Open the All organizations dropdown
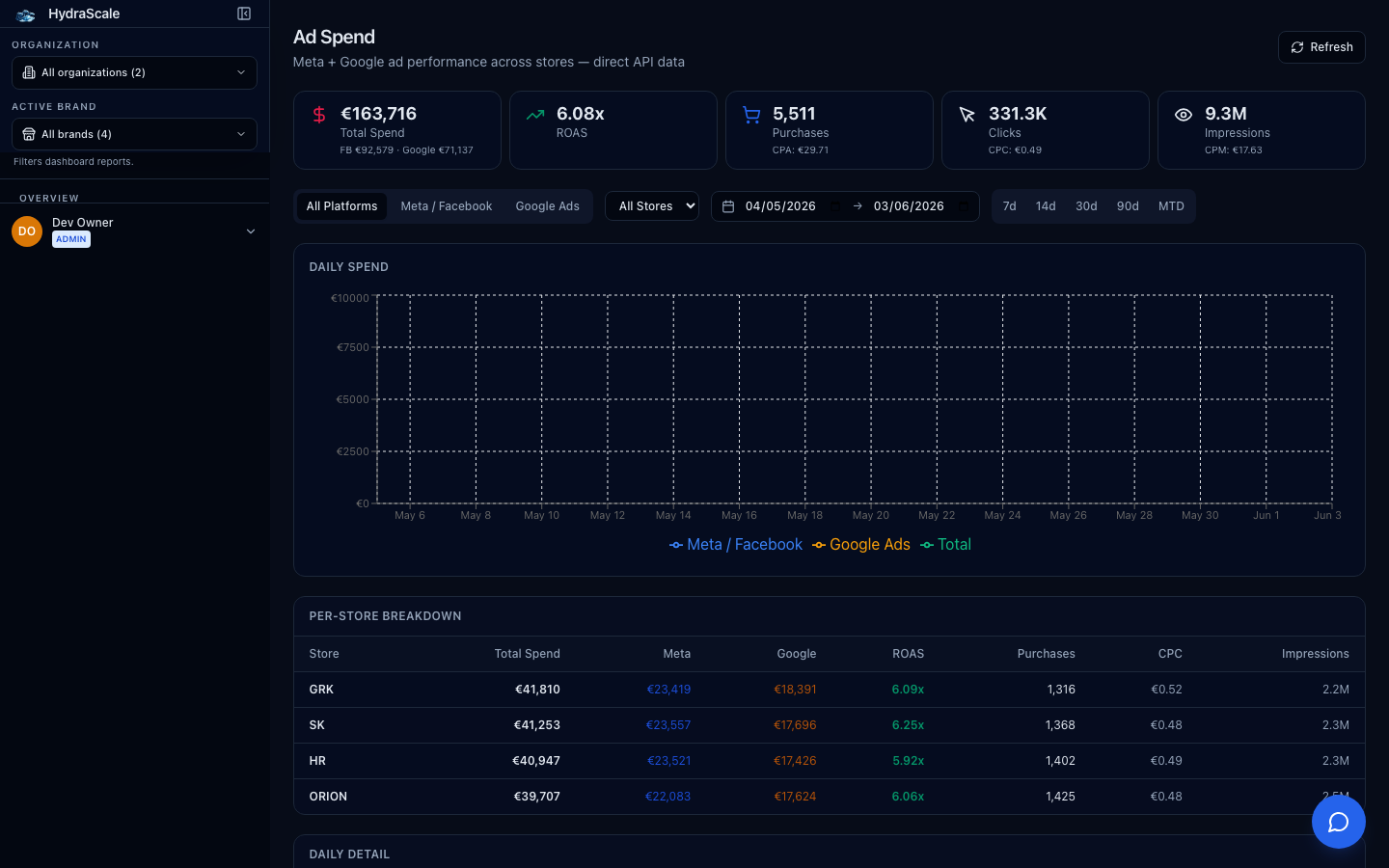Screen dimensions: 1389x868 click(x=134, y=72)
